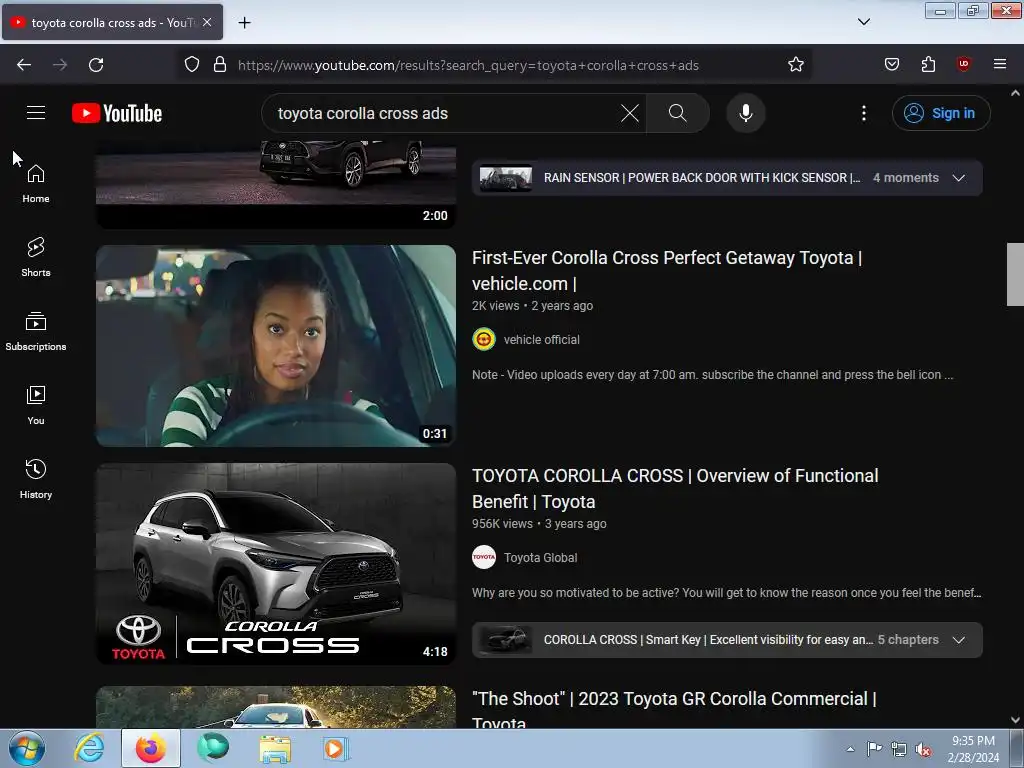Click the vertical scrollbar thumb

tap(1015, 274)
